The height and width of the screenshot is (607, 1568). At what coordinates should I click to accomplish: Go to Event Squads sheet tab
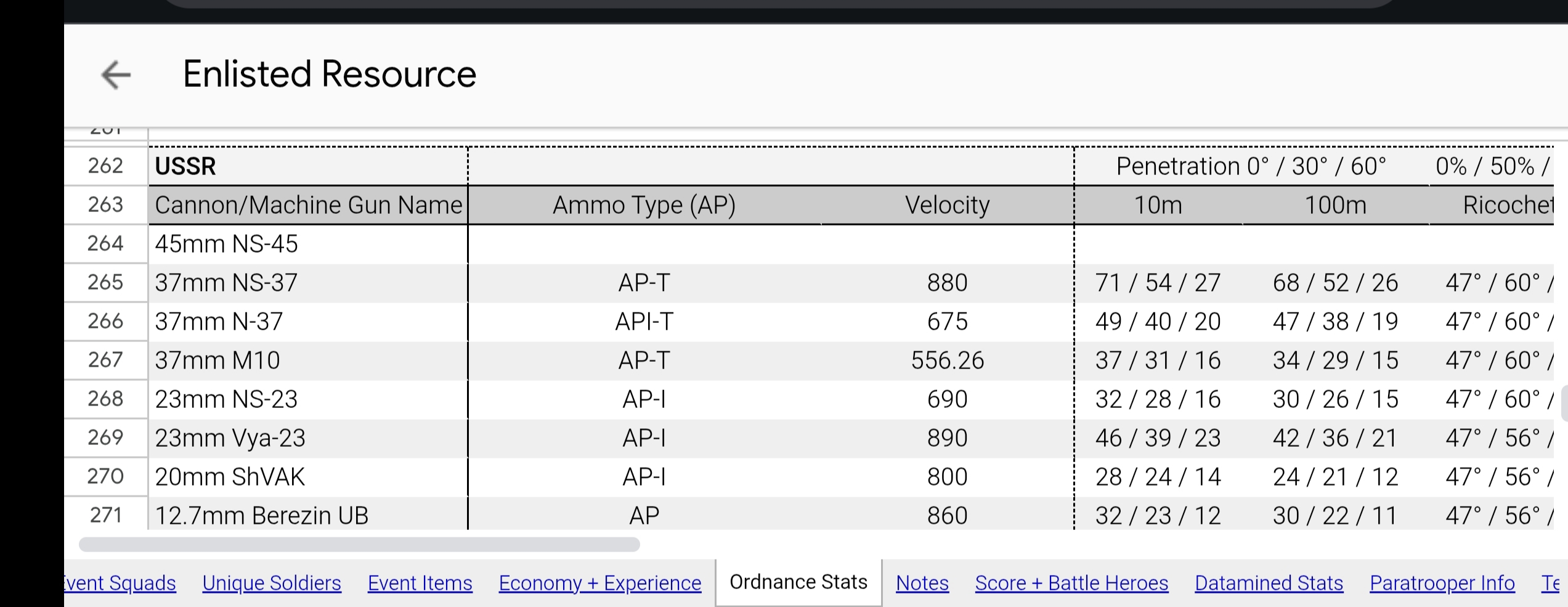pos(121,583)
